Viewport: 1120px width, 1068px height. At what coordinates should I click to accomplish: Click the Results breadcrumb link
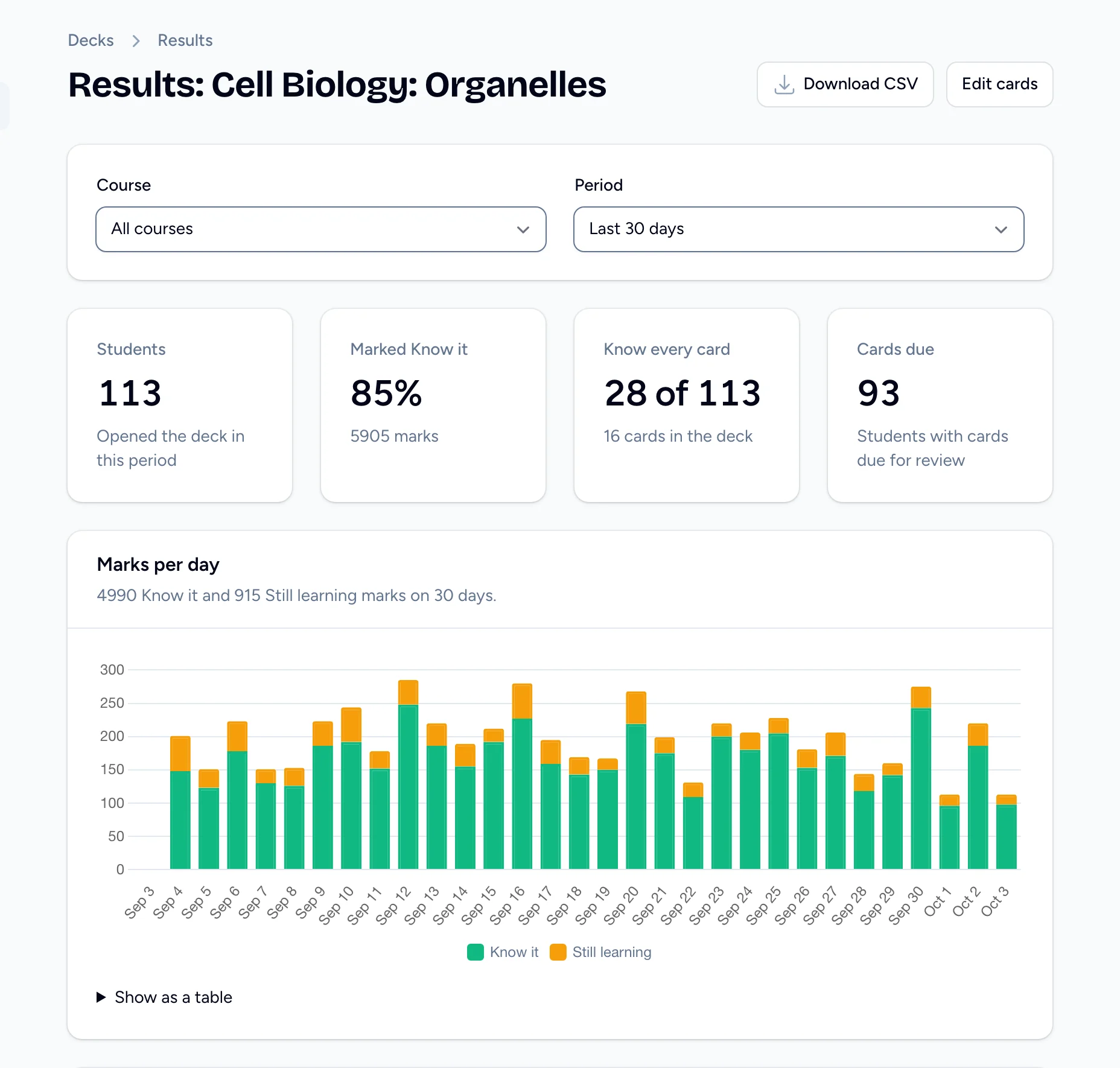coord(185,40)
